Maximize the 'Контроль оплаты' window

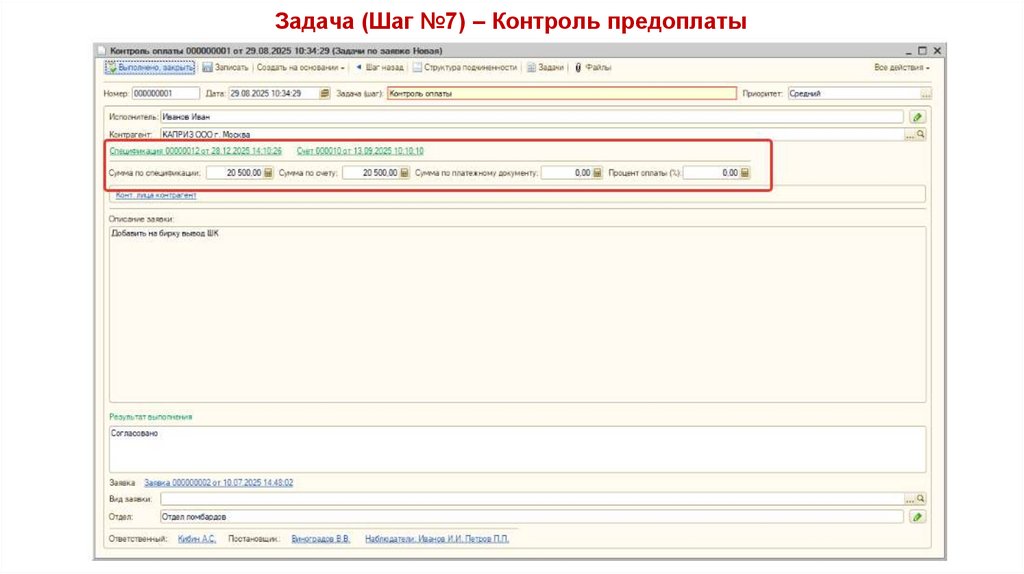pos(922,50)
